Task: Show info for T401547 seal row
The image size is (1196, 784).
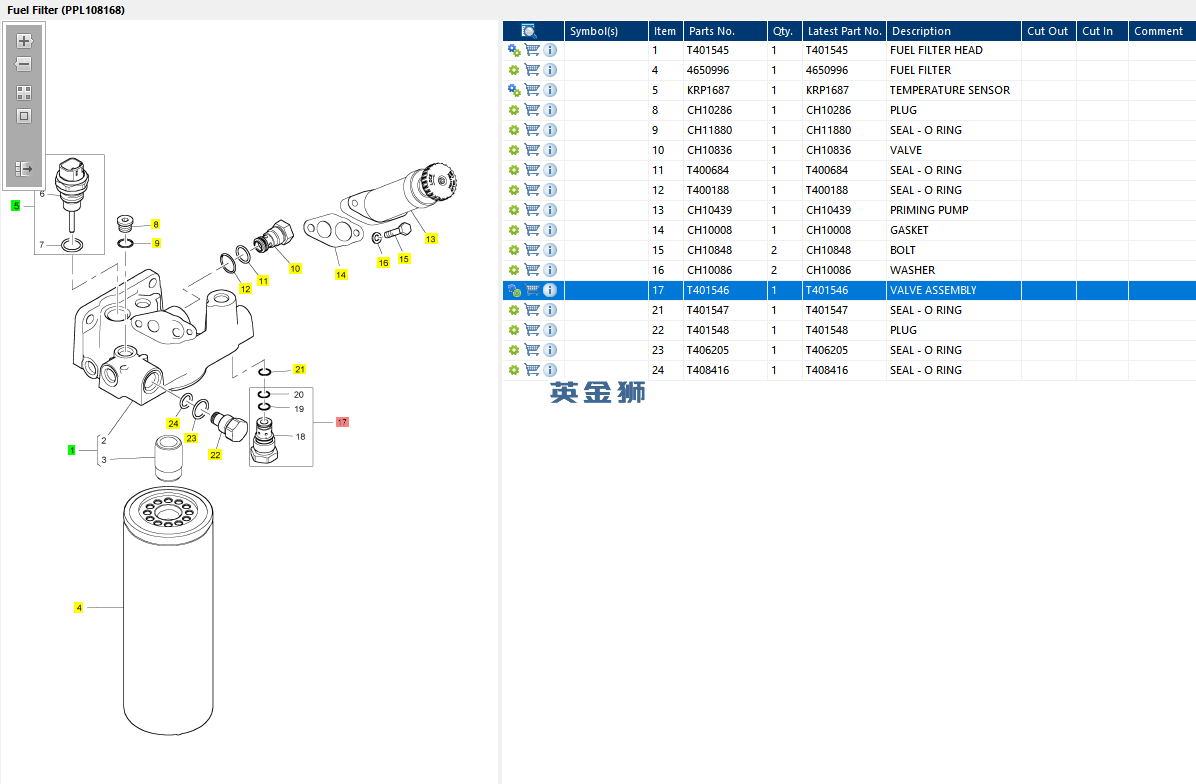Action: tap(550, 310)
